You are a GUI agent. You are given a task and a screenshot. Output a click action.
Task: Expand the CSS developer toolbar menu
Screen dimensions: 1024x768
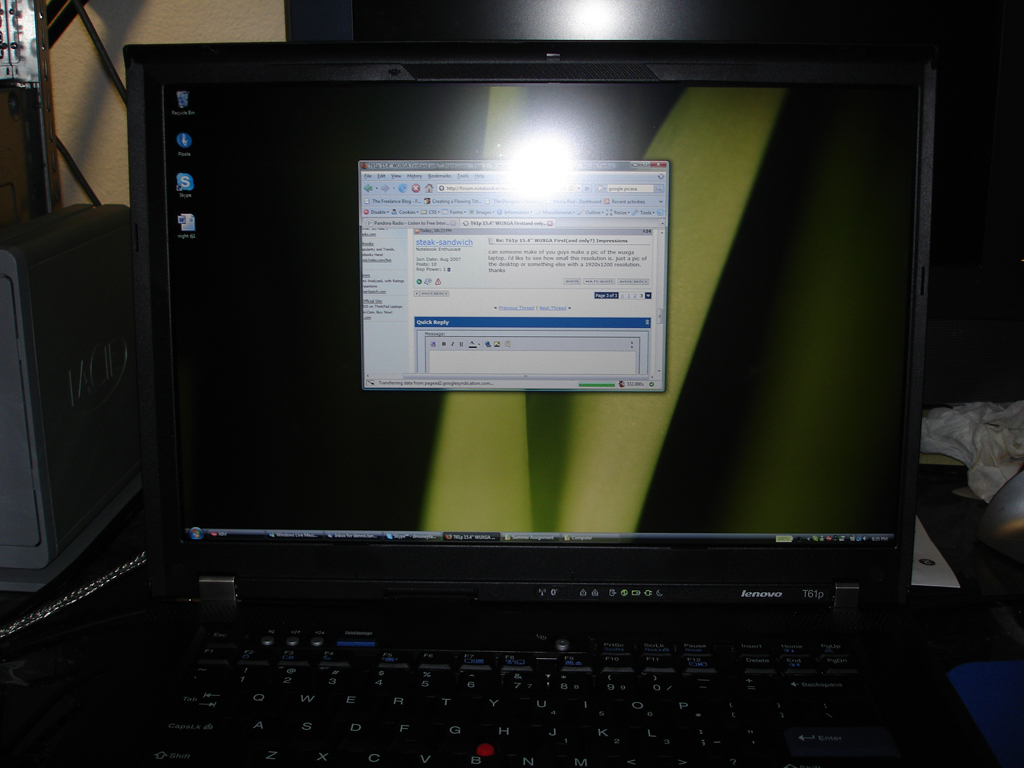pos(430,212)
